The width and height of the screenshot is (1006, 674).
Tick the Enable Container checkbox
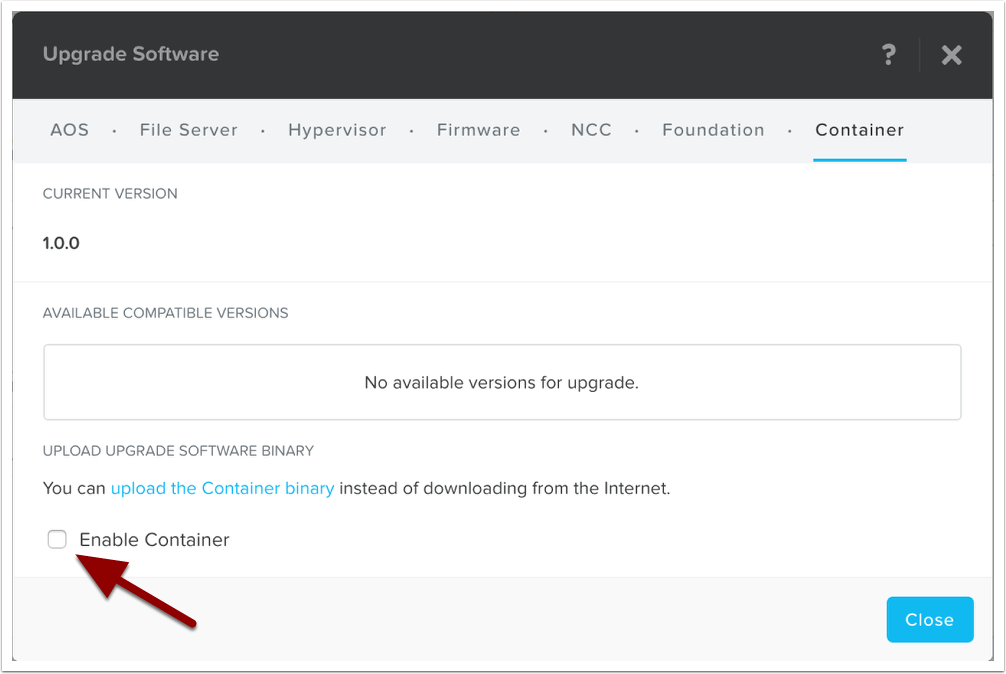pyautogui.click(x=57, y=540)
